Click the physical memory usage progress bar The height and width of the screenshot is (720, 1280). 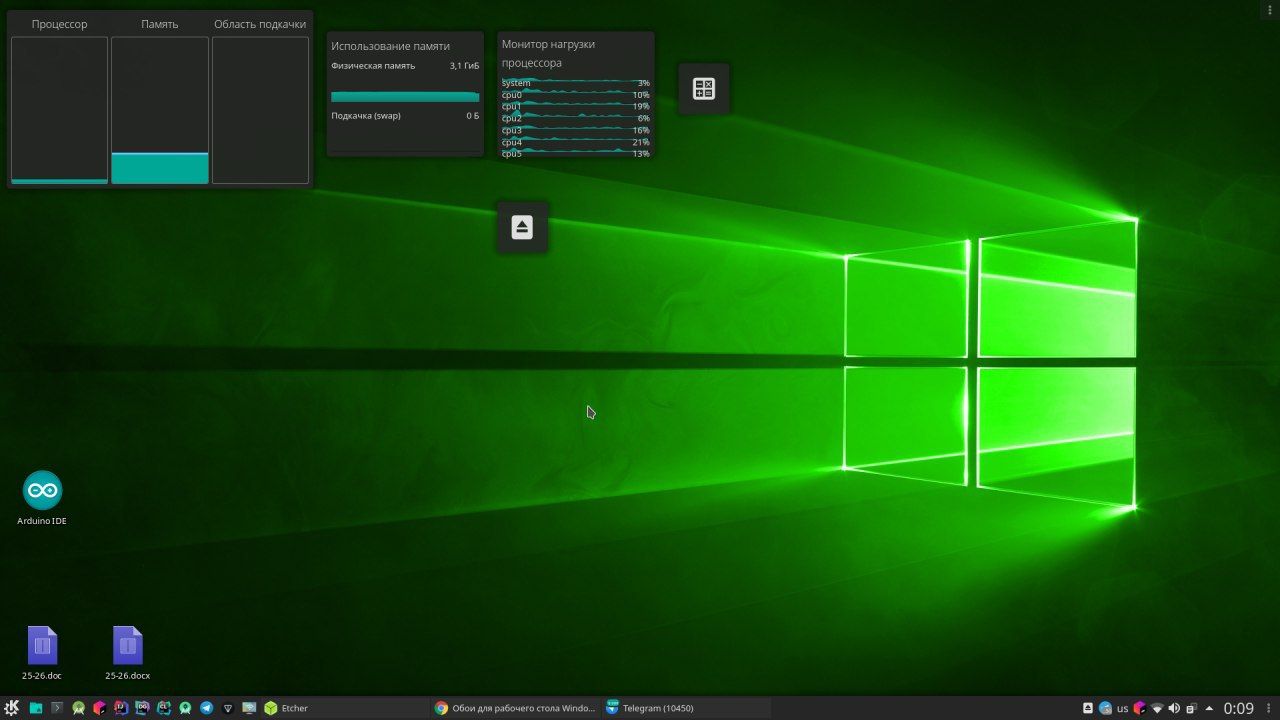pos(405,97)
